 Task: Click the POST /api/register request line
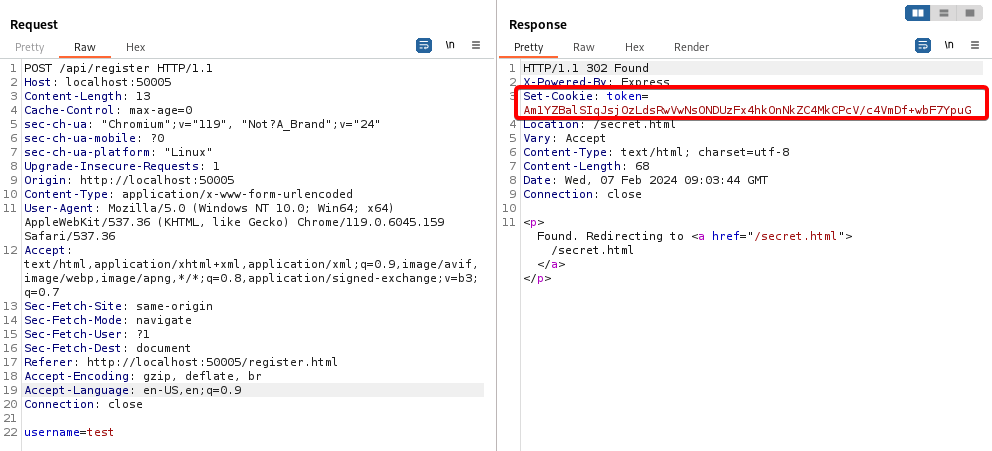tap(118, 68)
